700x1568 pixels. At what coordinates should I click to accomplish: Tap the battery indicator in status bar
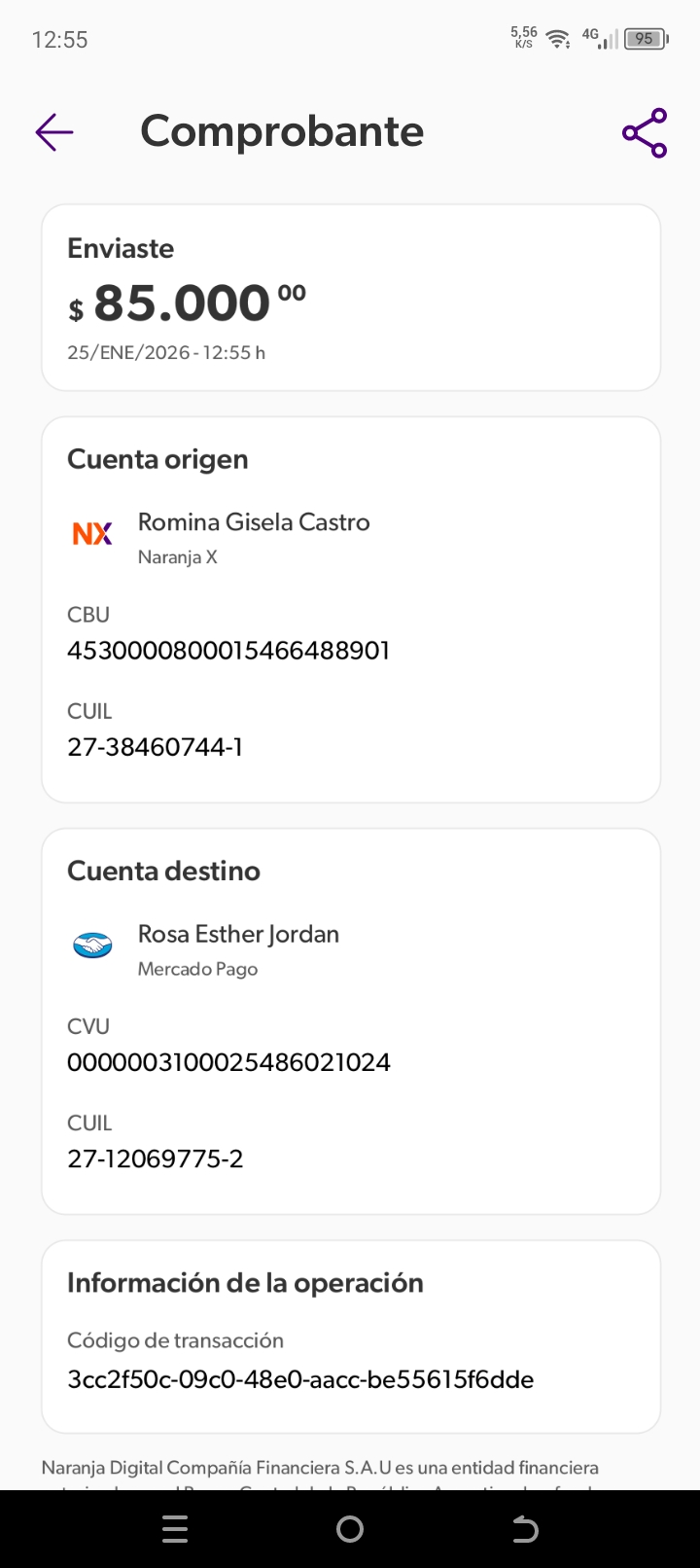coord(646,39)
